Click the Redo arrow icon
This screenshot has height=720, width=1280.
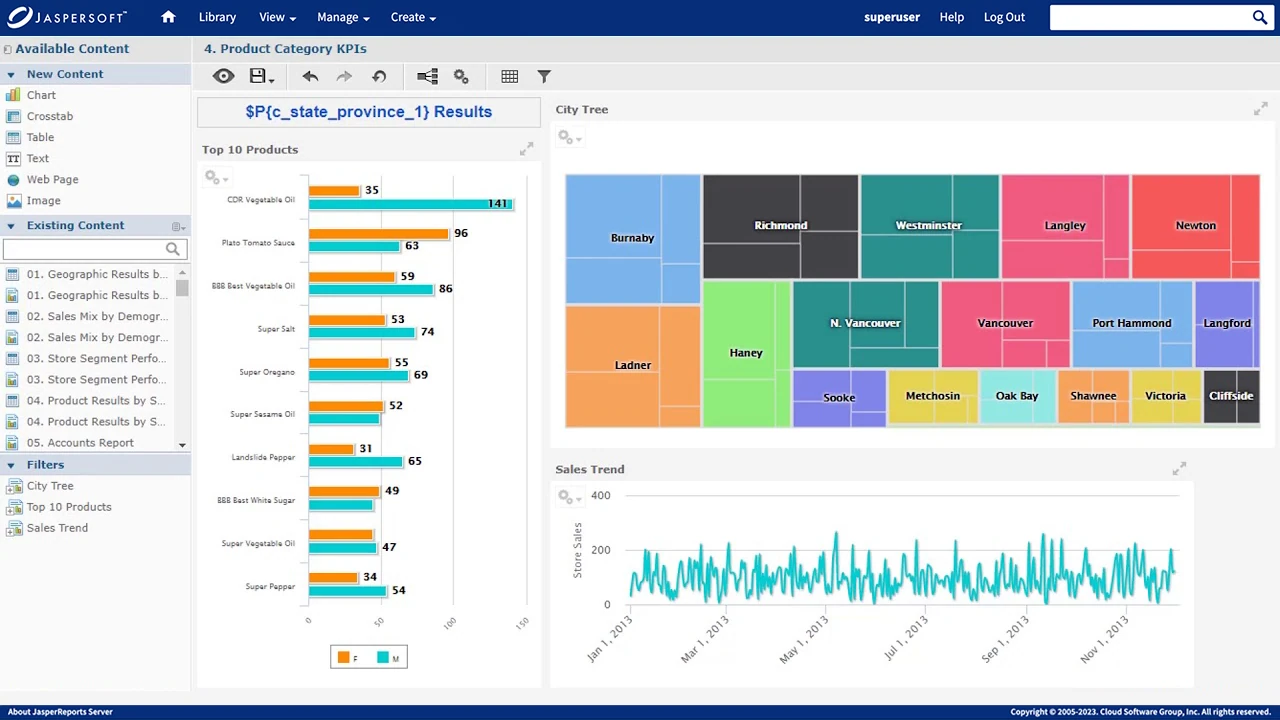coord(344,76)
